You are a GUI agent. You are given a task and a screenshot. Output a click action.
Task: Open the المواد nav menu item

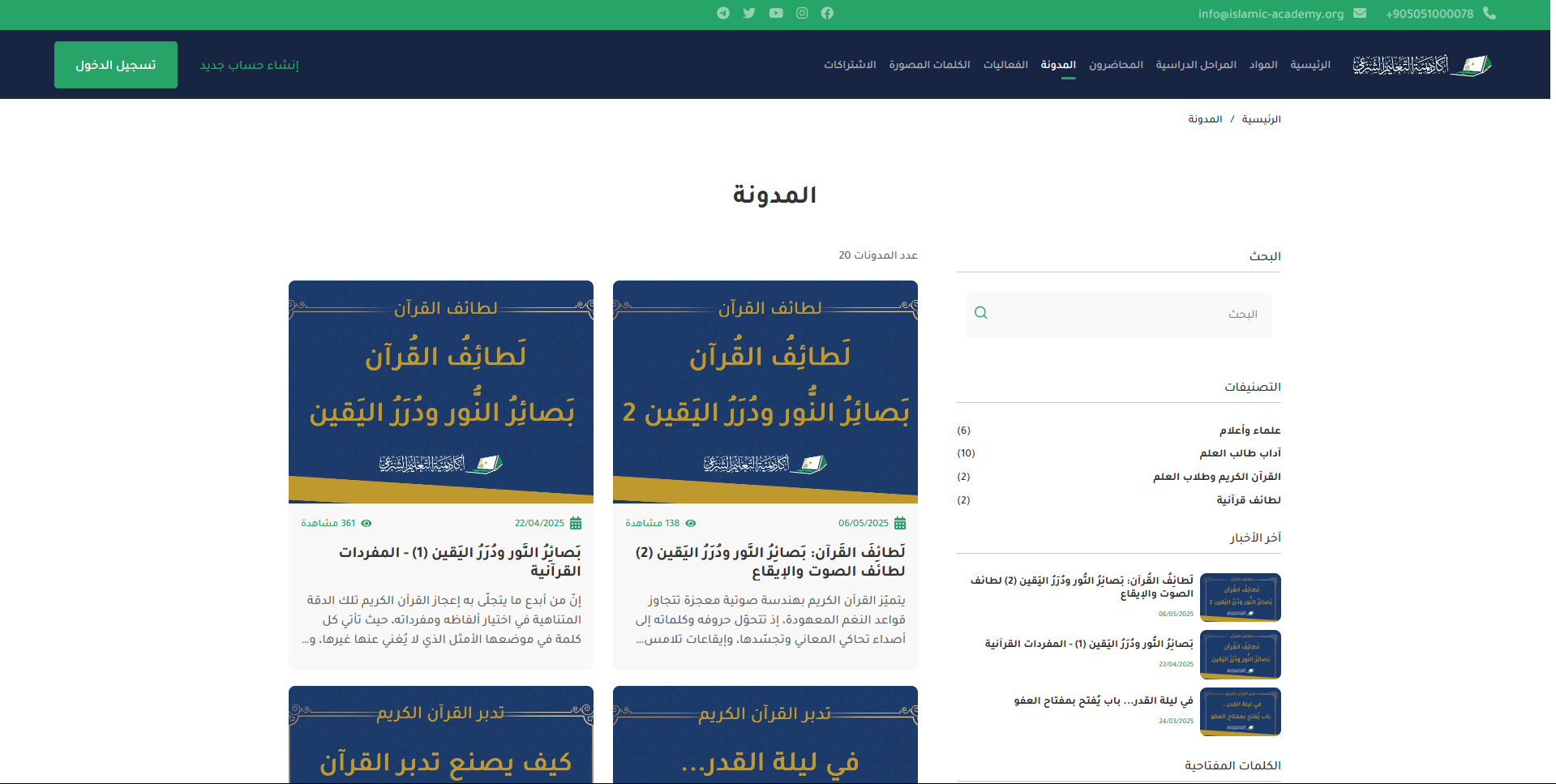pos(1263,65)
